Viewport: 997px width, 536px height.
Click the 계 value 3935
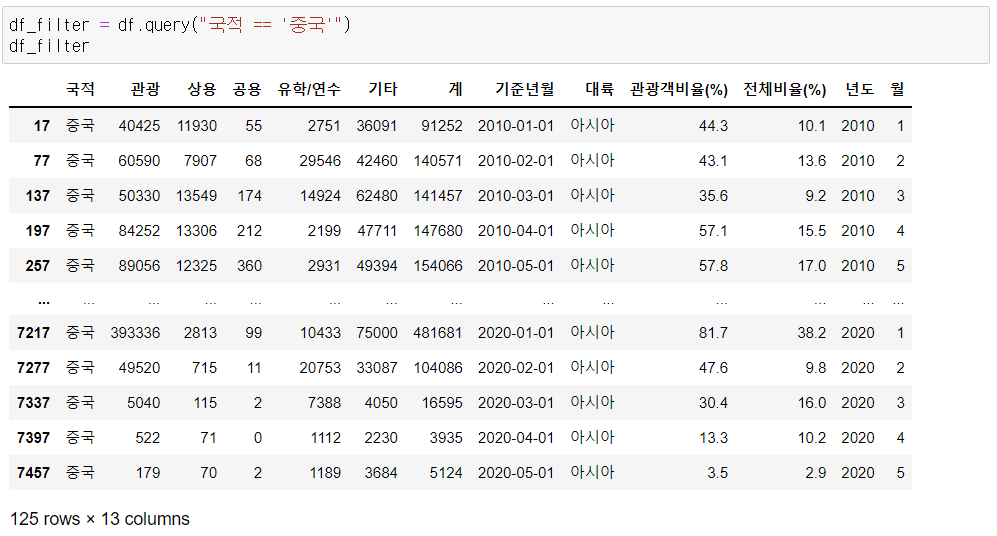pos(446,437)
